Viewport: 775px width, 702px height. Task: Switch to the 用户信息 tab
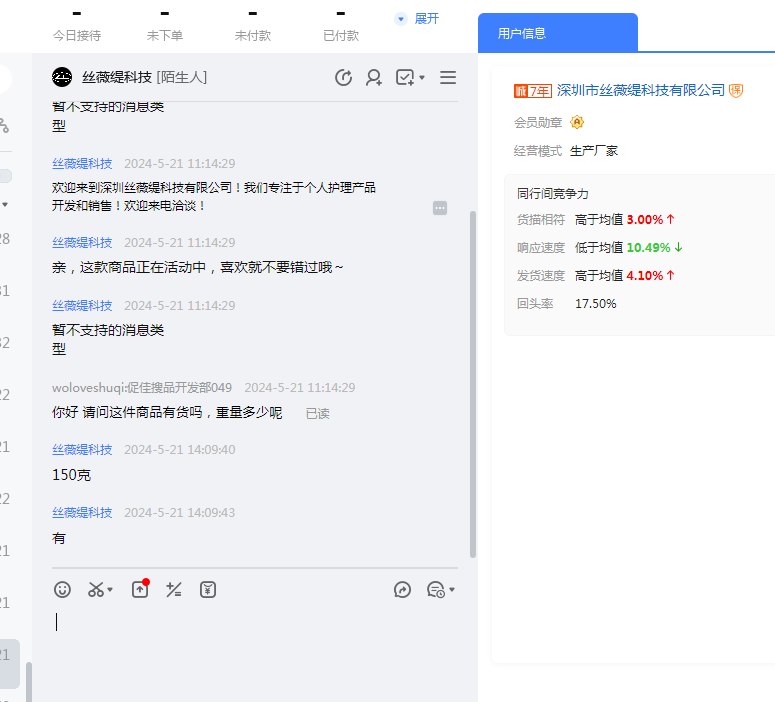pyautogui.click(x=522, y=33)
